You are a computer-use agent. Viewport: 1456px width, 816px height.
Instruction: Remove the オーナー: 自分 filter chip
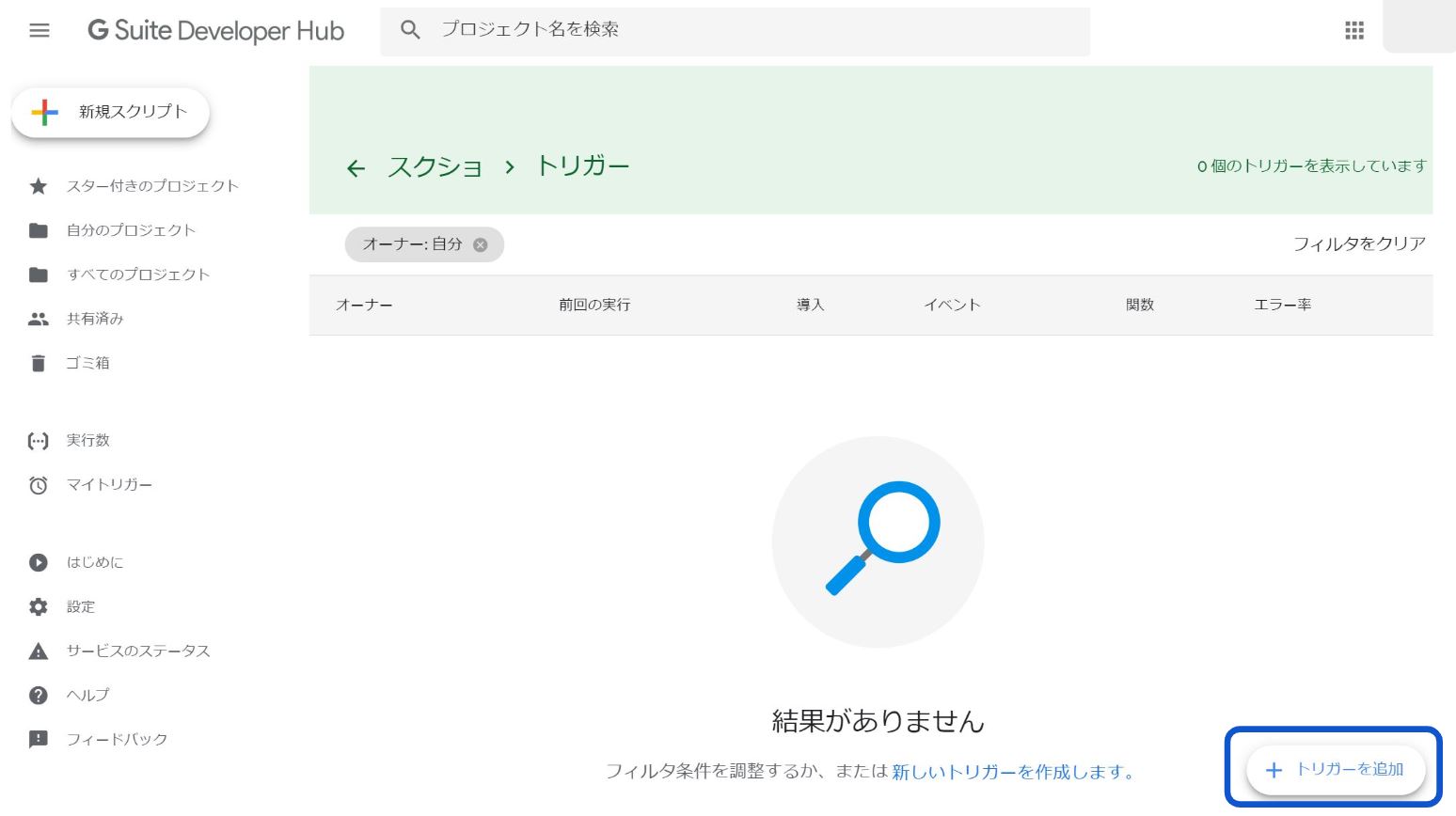pyautogui.click(x=480, y=244)
